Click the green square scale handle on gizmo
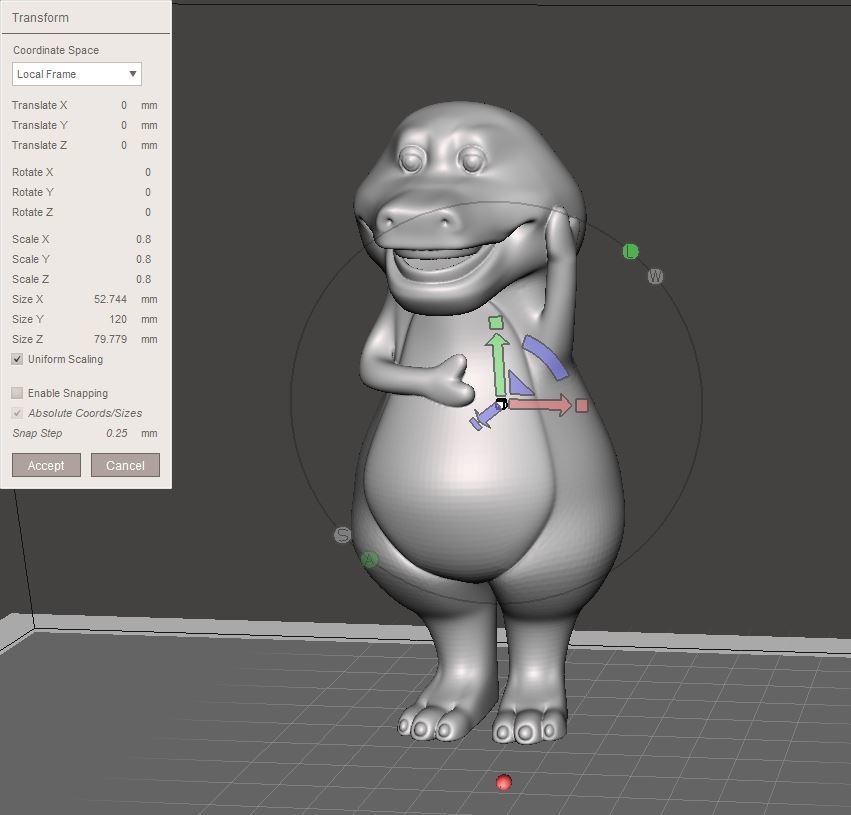Screen dimensions: 851x815 [x=496, y=323]
